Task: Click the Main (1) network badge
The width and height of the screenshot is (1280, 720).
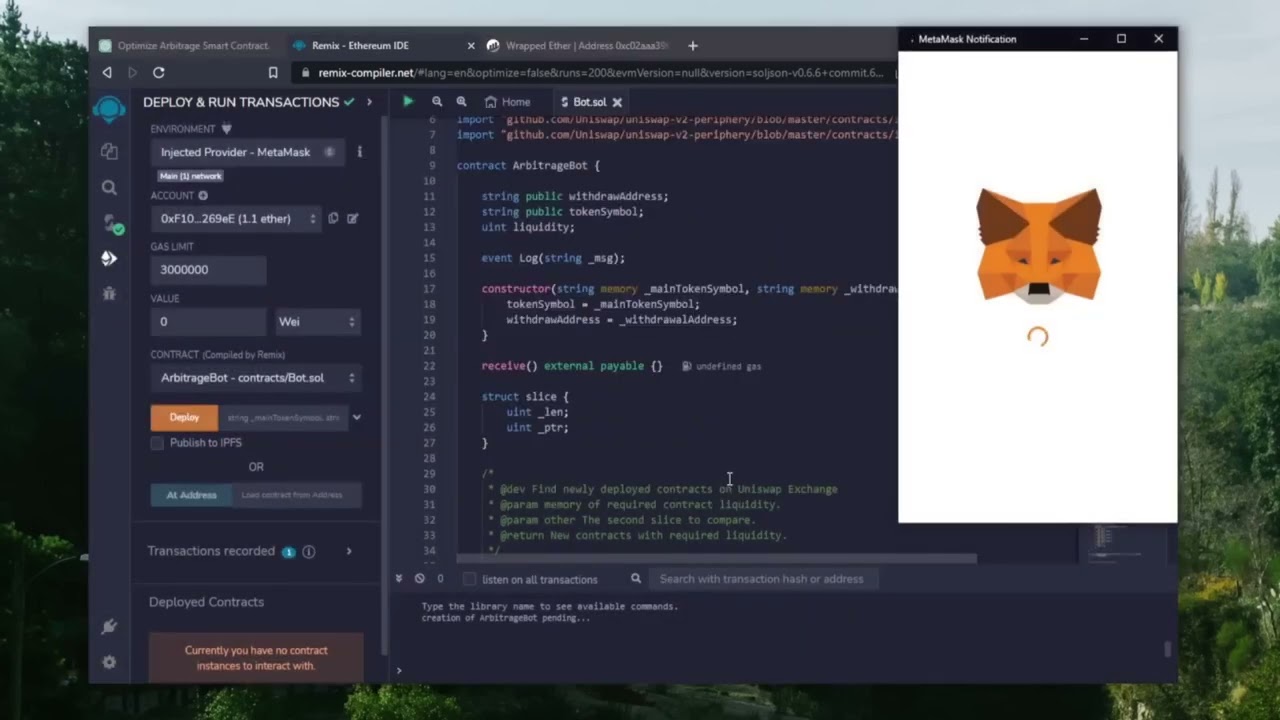Action: coord(190,176)
